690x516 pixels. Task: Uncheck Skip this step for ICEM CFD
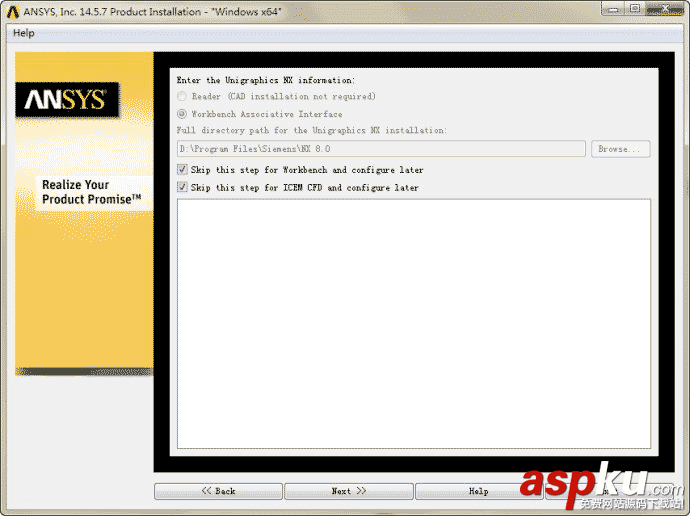tap(182, 187)
